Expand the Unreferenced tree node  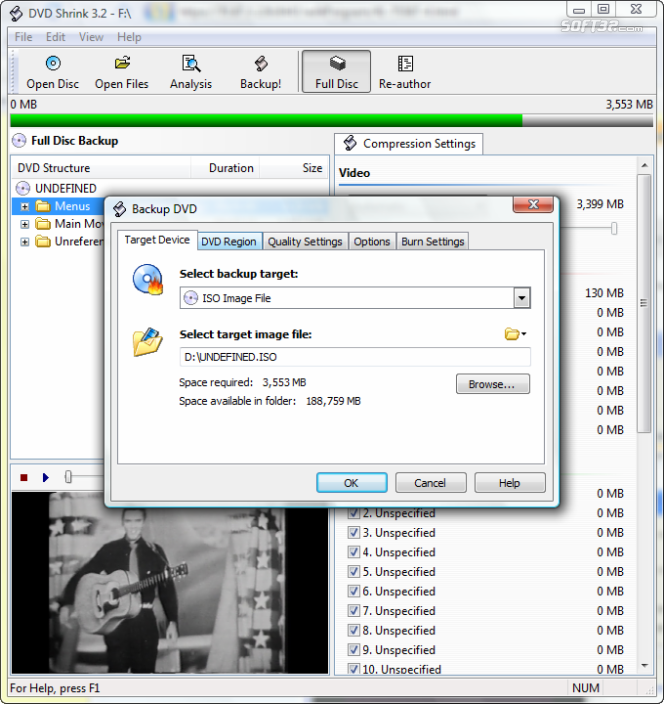pyautogui.click(x=25, y=242)
